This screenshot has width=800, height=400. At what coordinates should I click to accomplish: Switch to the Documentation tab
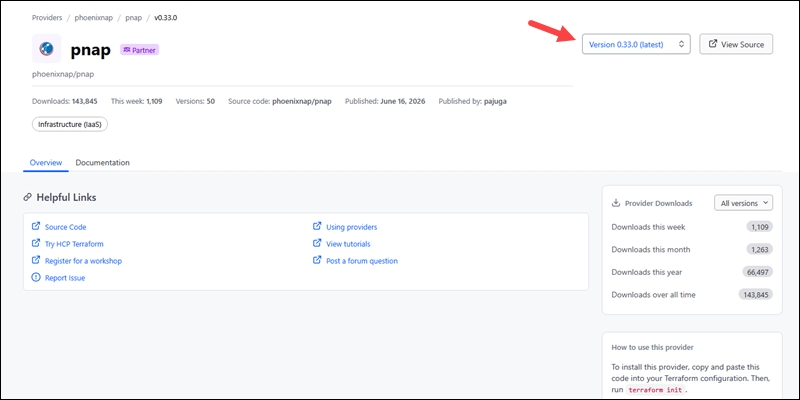point(103,163)
